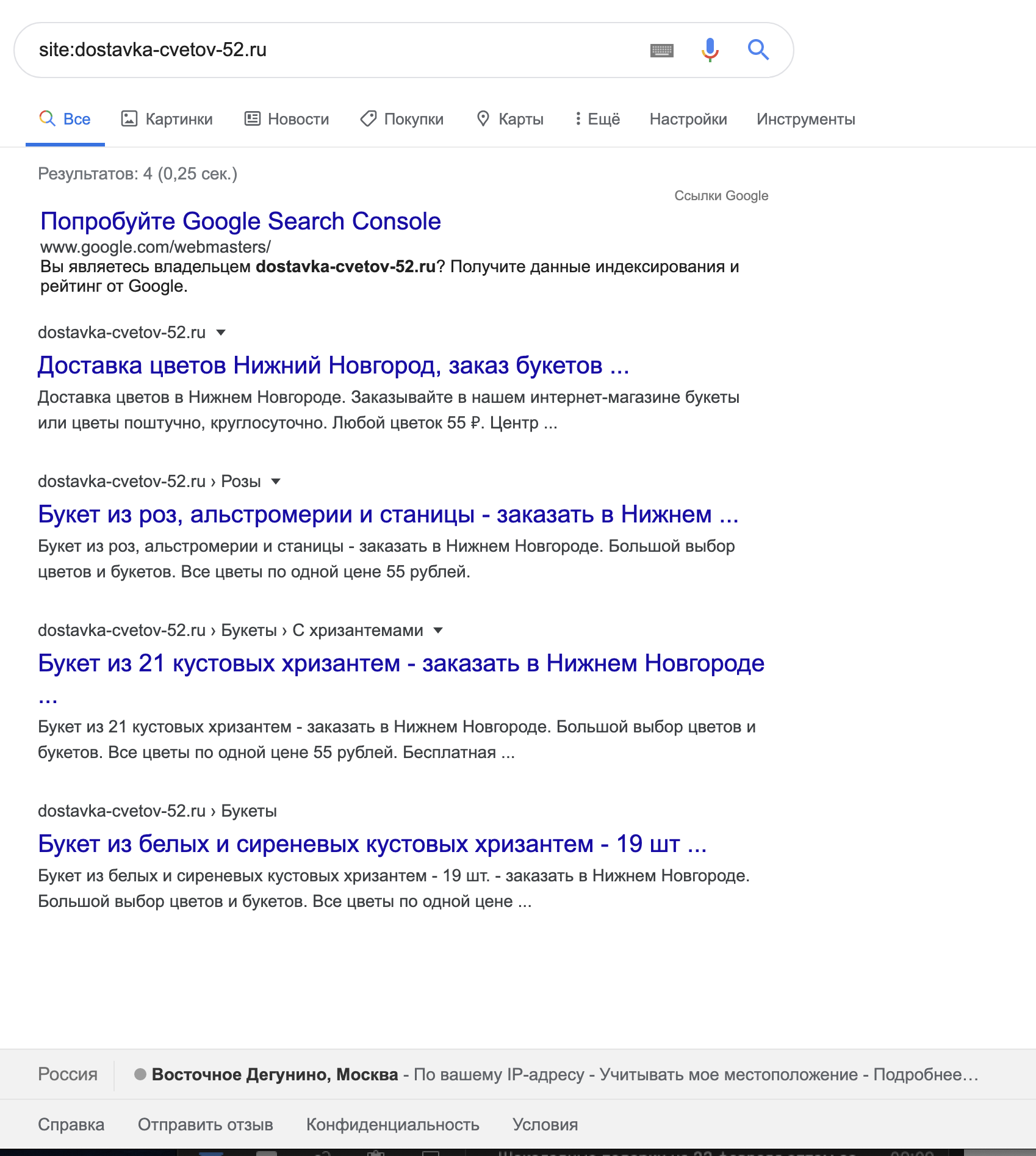Click the Картинки tab image icon
Viewport: 1036px width, 1156px height.
pos(129,118)
